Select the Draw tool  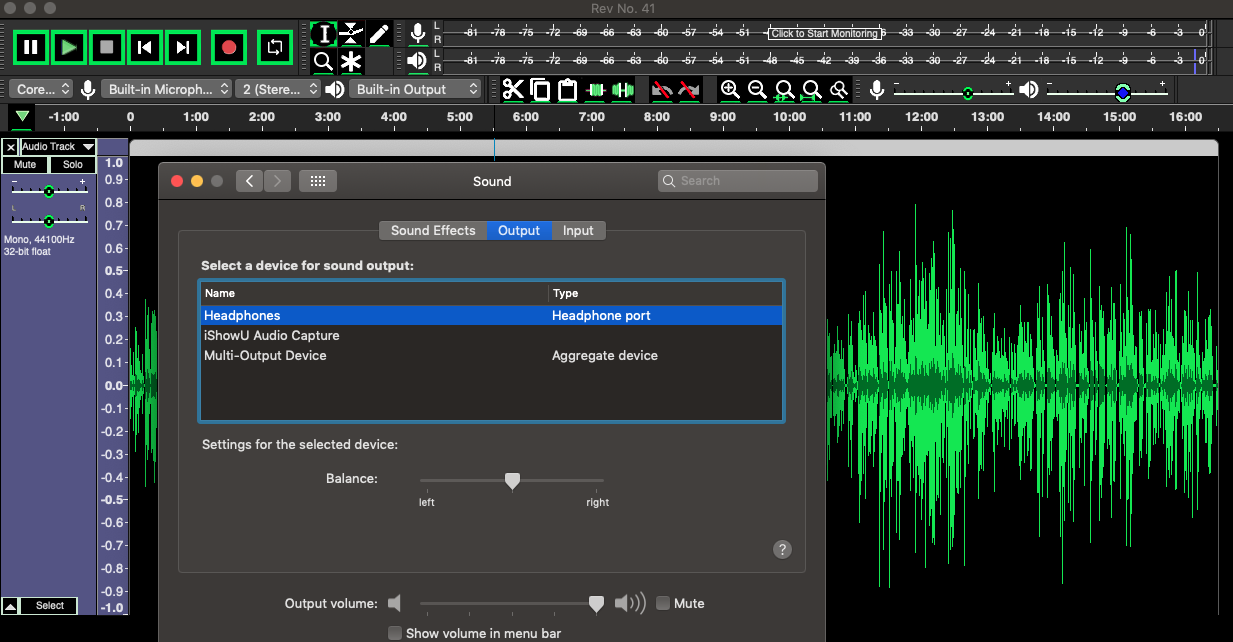tap(378, 33)
